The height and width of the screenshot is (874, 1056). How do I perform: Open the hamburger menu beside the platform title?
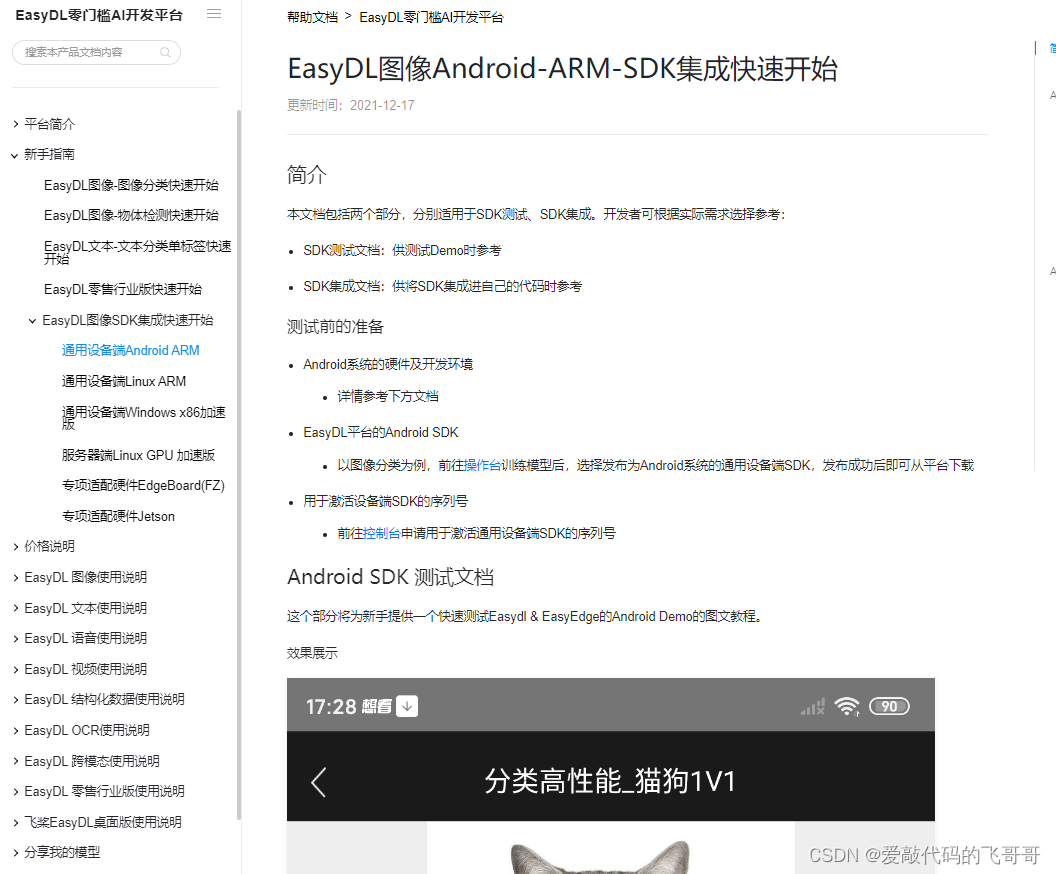click(213, 13)
